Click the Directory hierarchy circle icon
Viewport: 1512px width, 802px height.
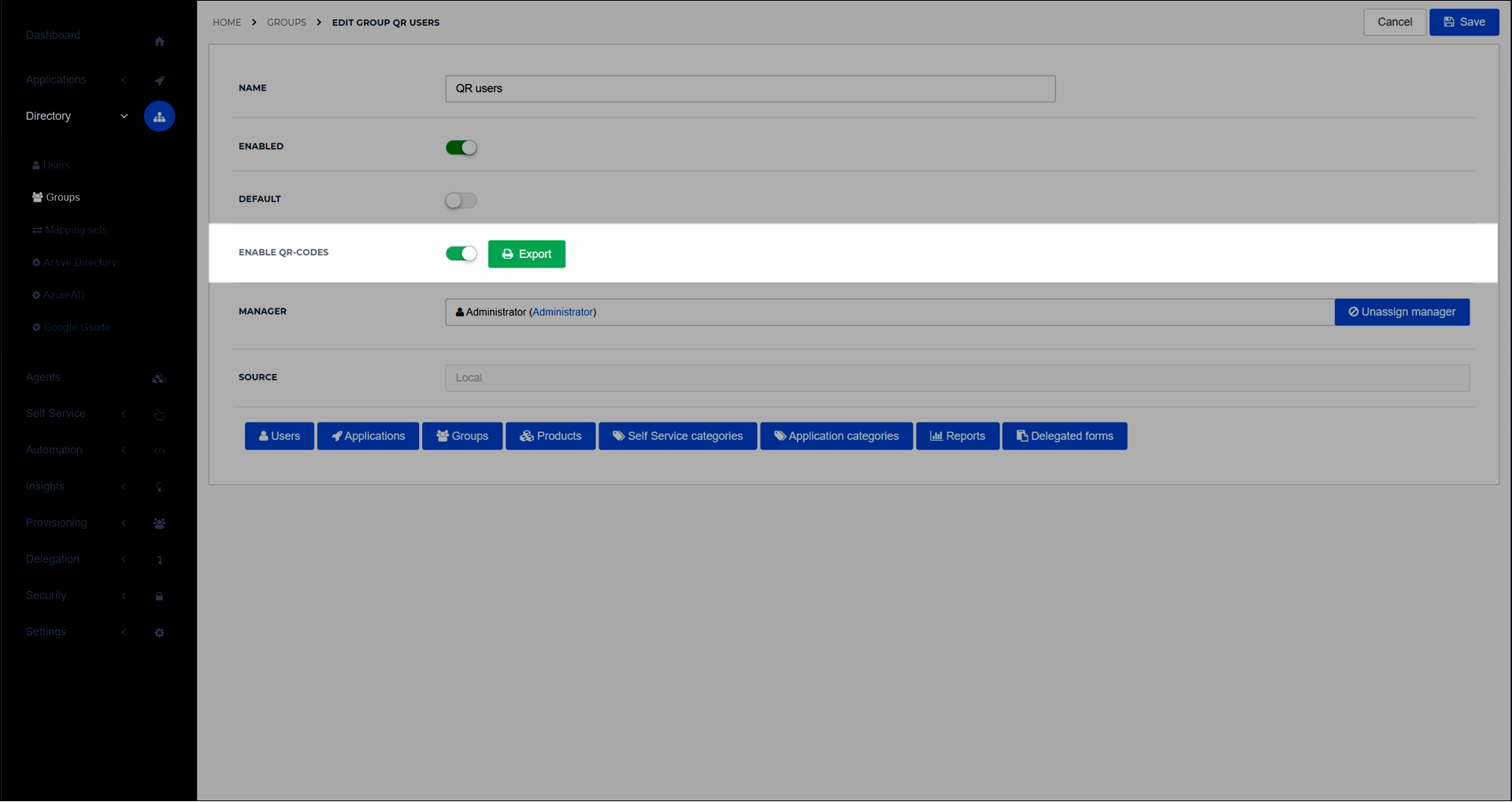click(x=159, y=116)
